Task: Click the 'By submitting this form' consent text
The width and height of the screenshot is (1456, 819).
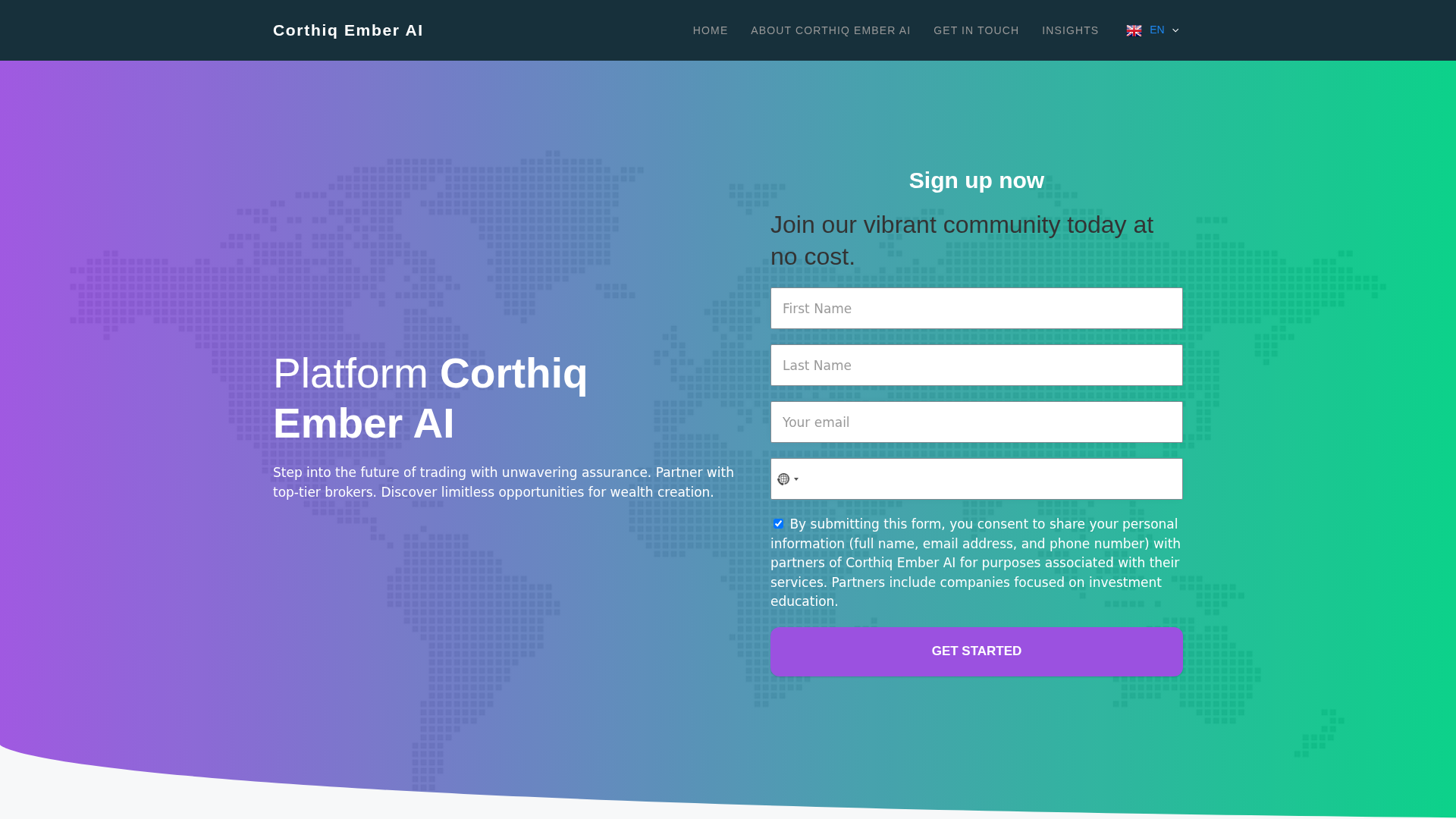Action: coord(976,563)
